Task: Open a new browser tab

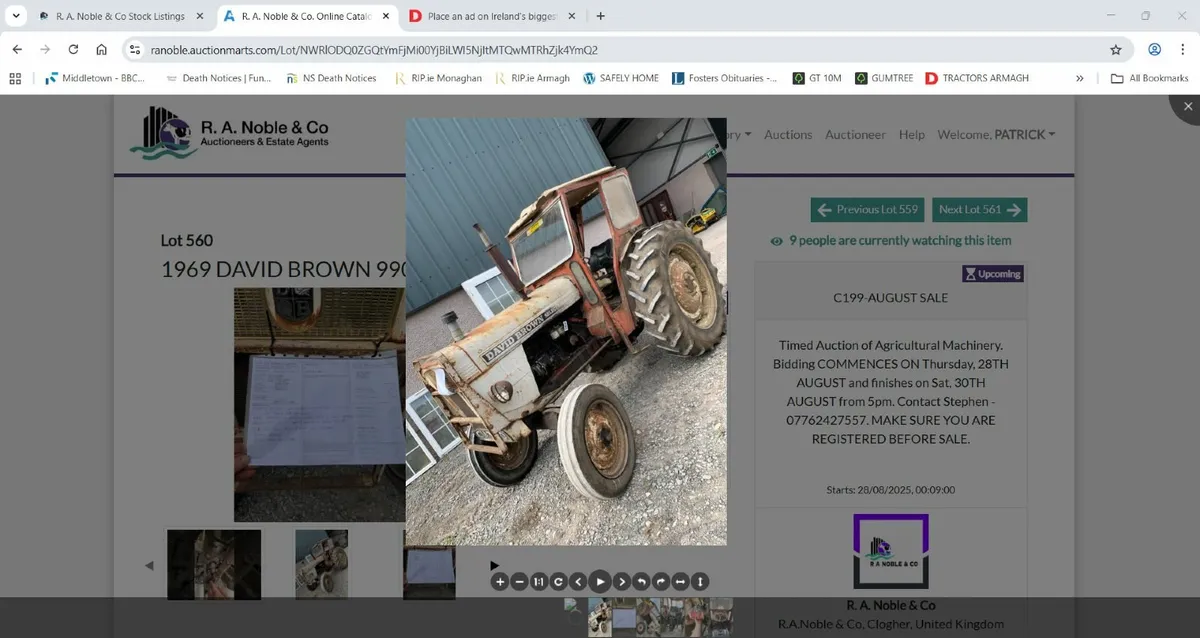Action: click(600, 16)
